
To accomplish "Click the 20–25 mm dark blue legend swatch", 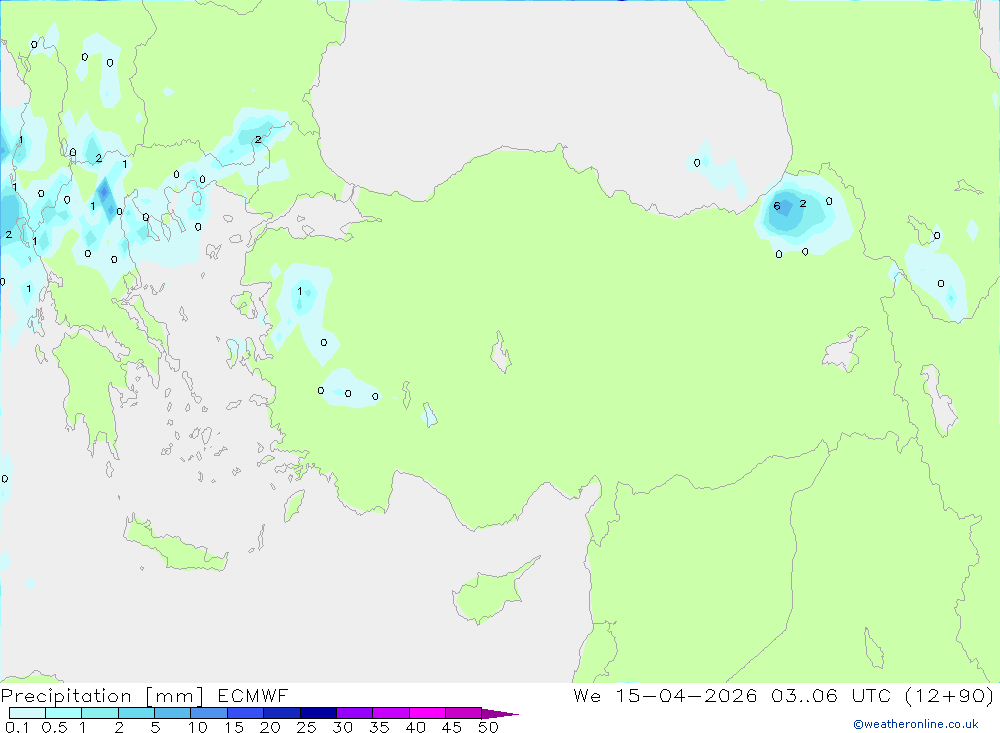I will pos(282,713).
